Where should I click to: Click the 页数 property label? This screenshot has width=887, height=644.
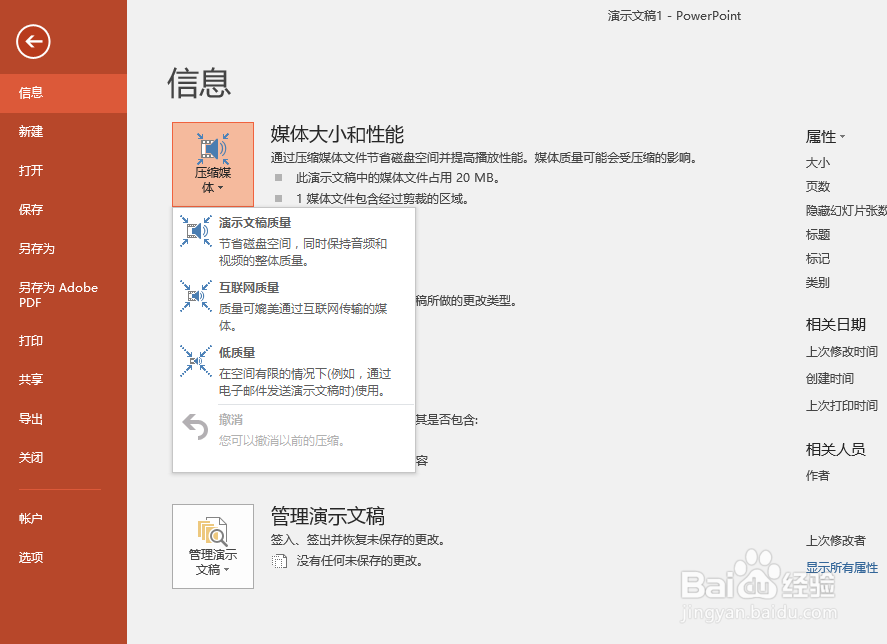(x=817, y=187)
